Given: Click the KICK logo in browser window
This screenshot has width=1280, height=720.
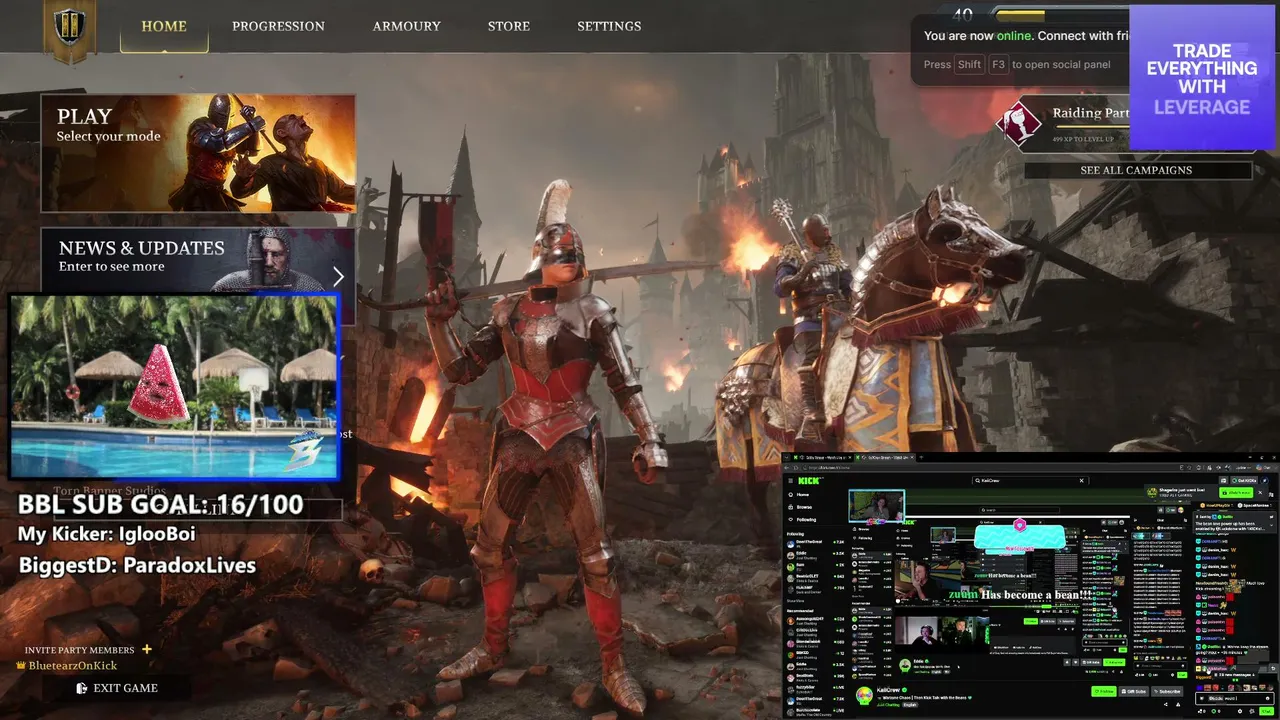Looking at the screenshot, I should click(808, 480).
